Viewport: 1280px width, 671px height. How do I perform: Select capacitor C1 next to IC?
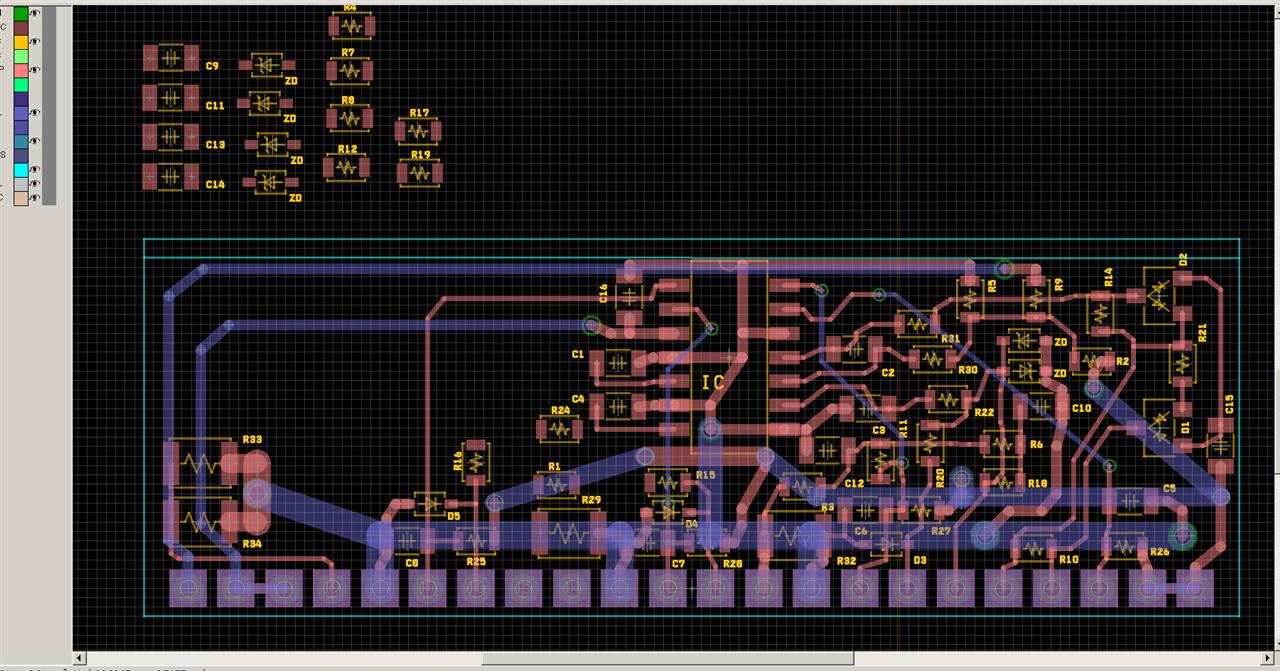[618, 365]
